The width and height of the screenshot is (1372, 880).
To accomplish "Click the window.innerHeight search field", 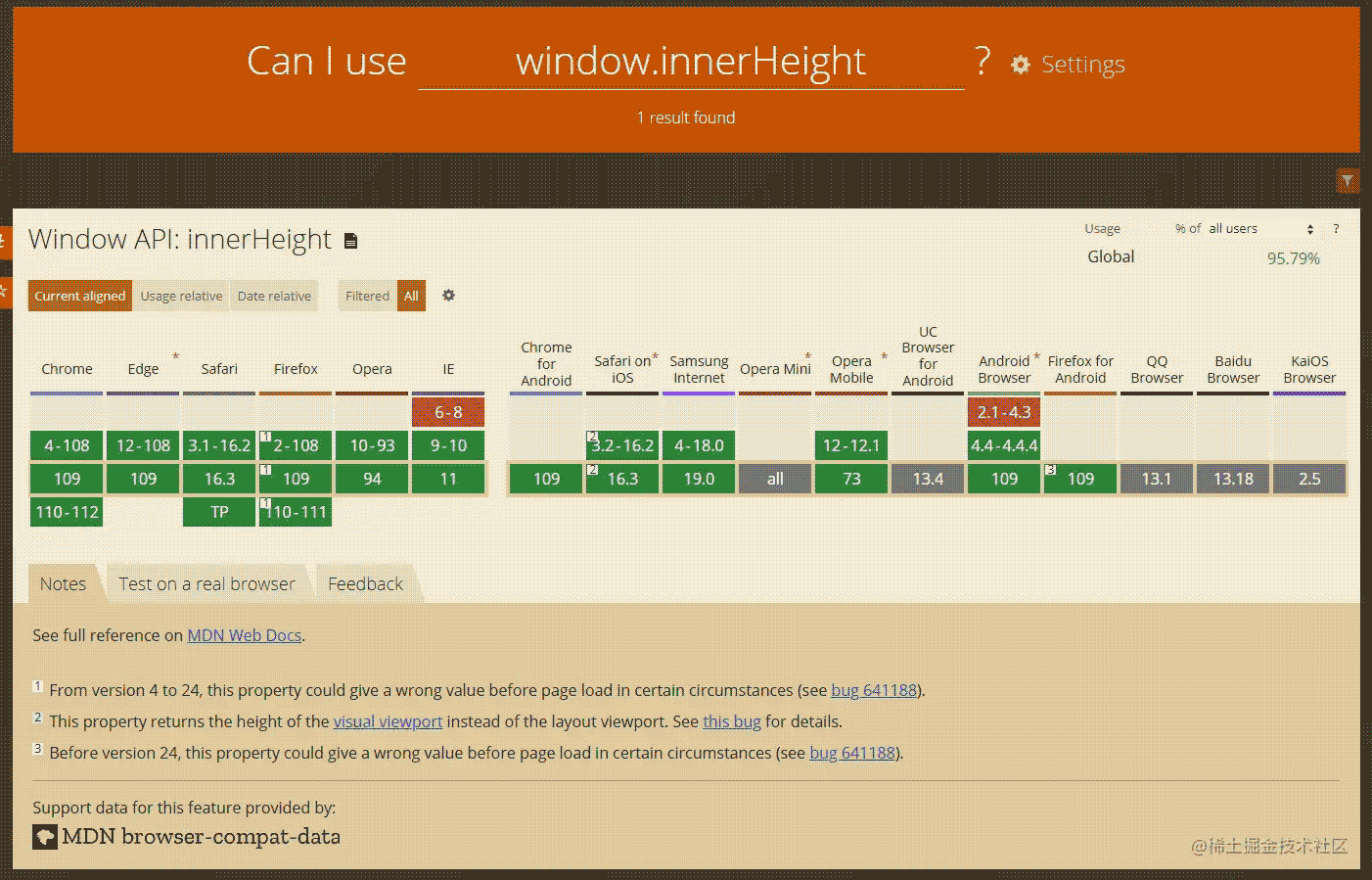I will [690, 62].
